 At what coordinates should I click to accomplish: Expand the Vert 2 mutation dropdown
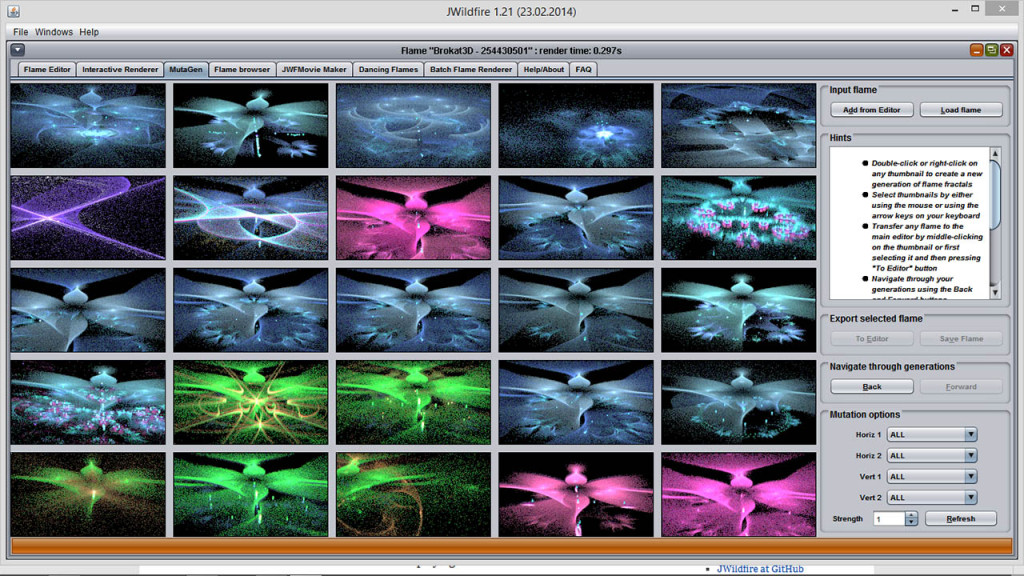tap(970, 497)
